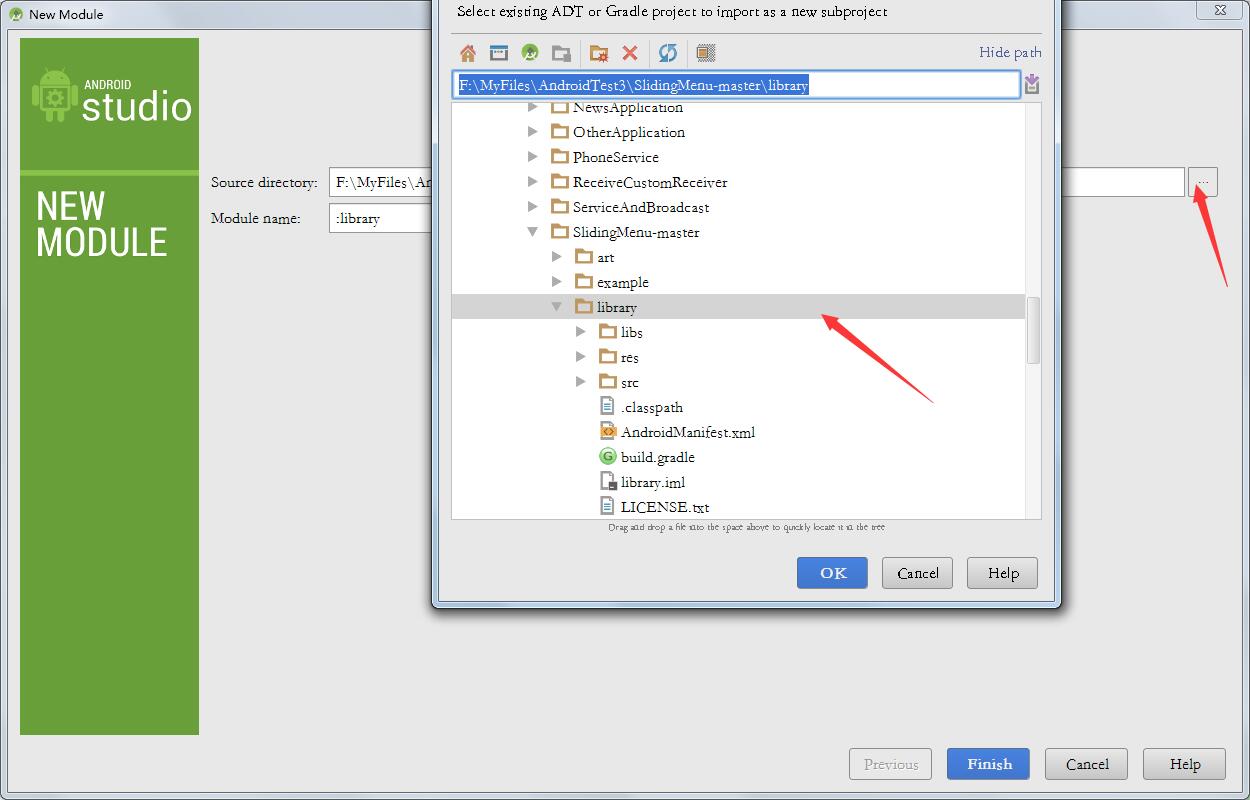1250x800 pixels.
Task: Select the SlidingMenu-master folder name
Action: pyautogui.click(x=636, y=232)
